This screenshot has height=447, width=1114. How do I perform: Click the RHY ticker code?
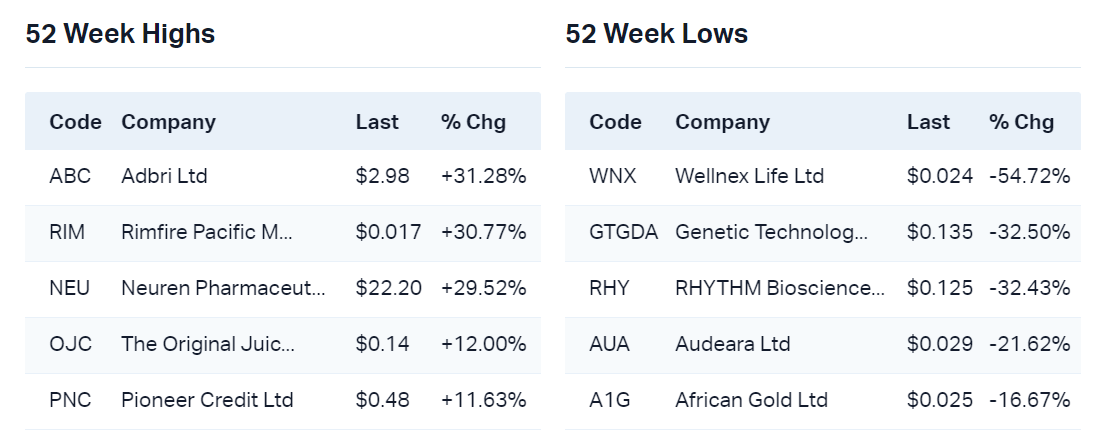click(x=609, y=288)
